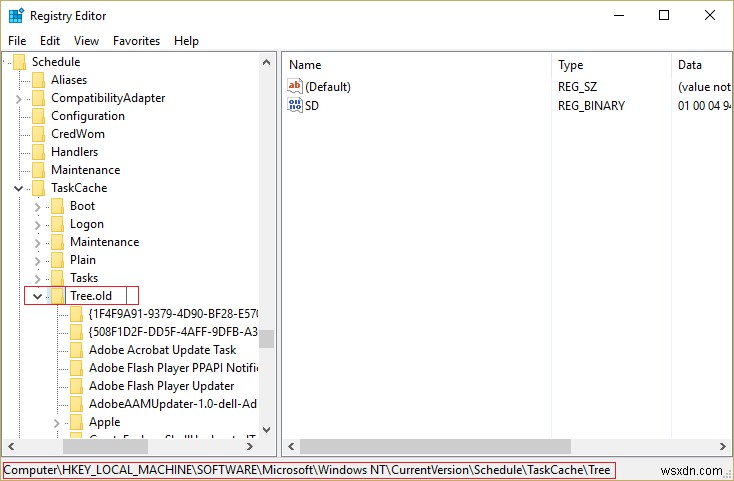Click the Plain folder icon
The height and width of the screenshot is (481, 734).
pos(57,260)
